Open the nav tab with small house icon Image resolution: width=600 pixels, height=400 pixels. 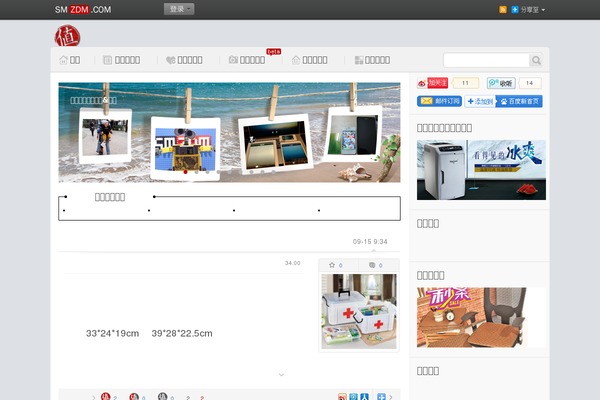pyautogui.click(x=309, y=60)
